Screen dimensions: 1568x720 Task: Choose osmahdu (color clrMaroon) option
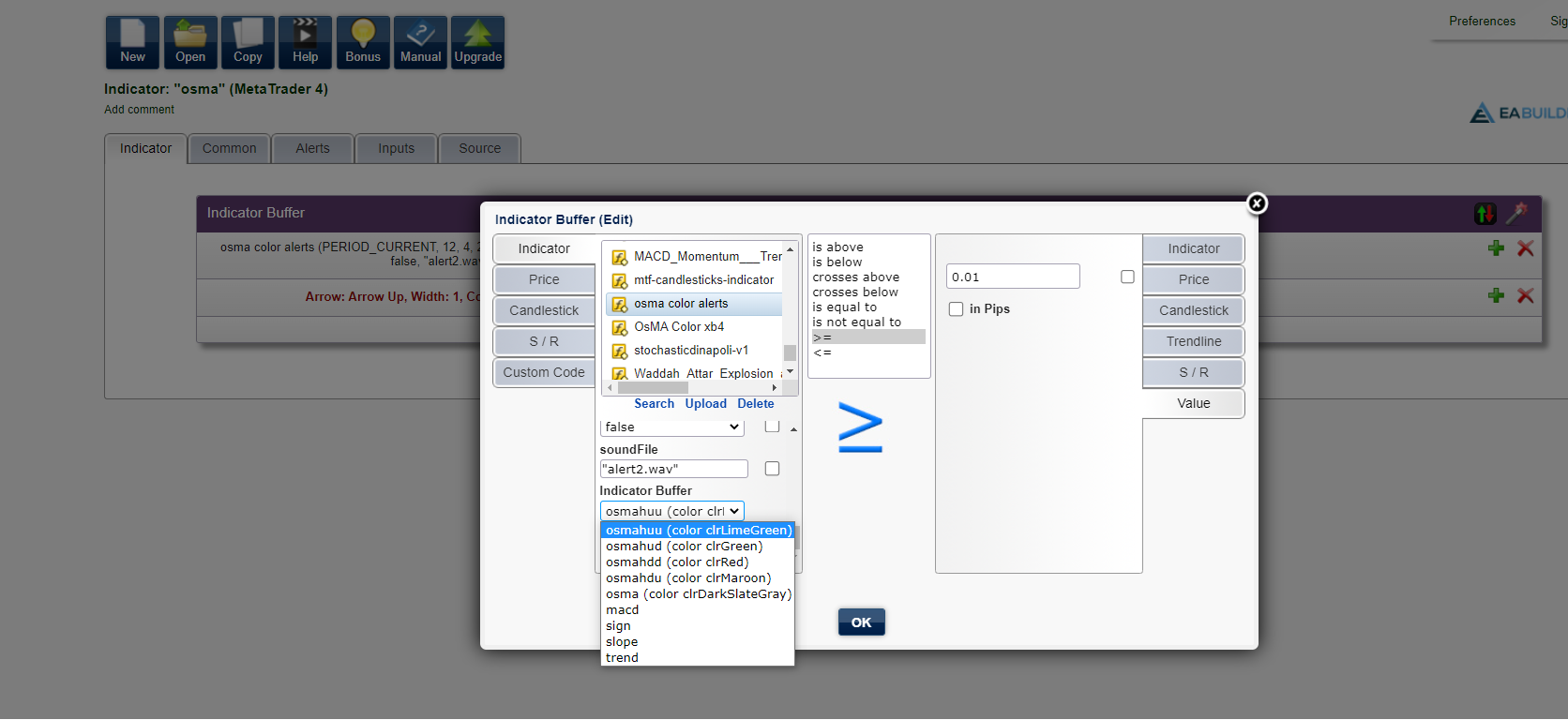[698, 577]
